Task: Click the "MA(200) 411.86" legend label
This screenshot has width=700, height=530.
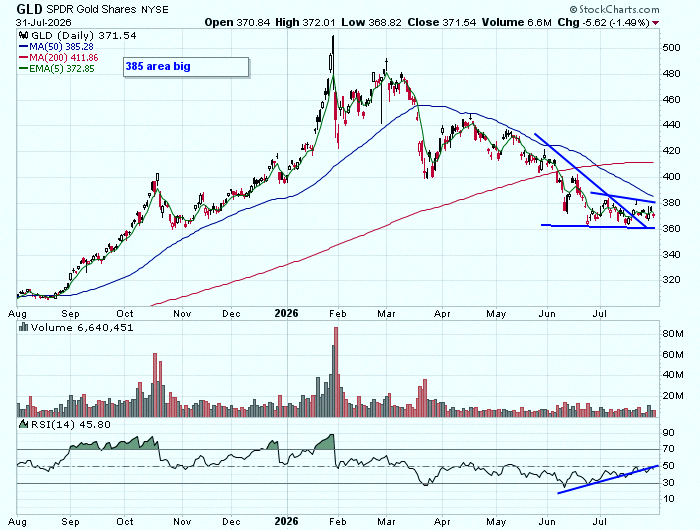Action: (x=64, y=58)
